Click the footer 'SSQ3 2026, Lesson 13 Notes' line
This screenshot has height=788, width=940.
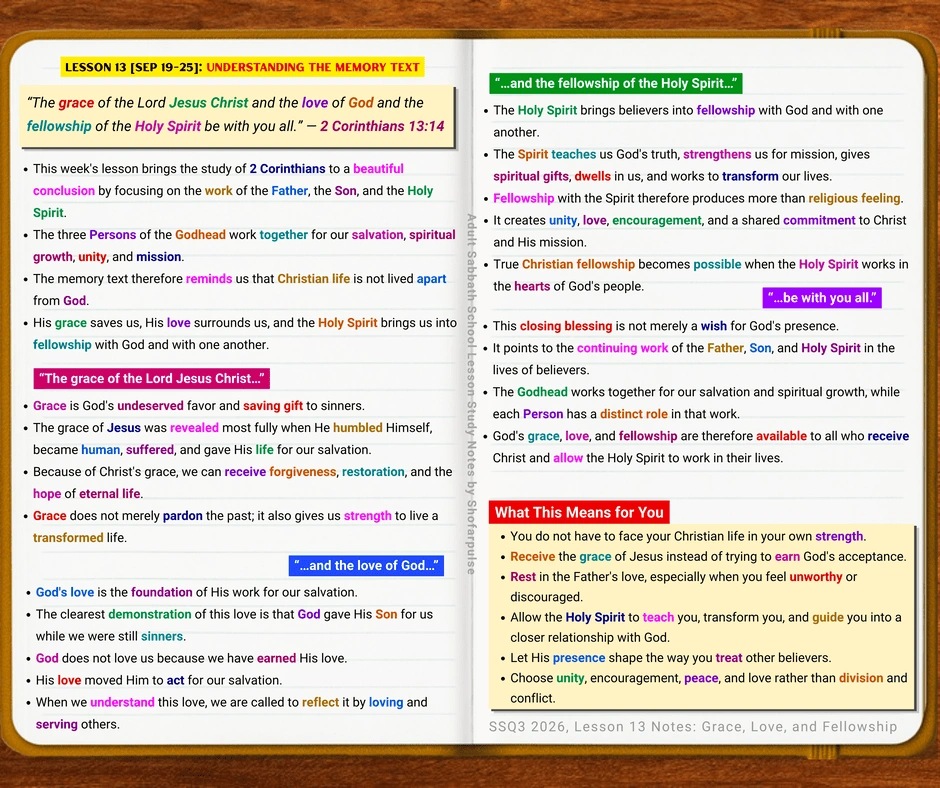pyautogui.click(x=693, y=727)
